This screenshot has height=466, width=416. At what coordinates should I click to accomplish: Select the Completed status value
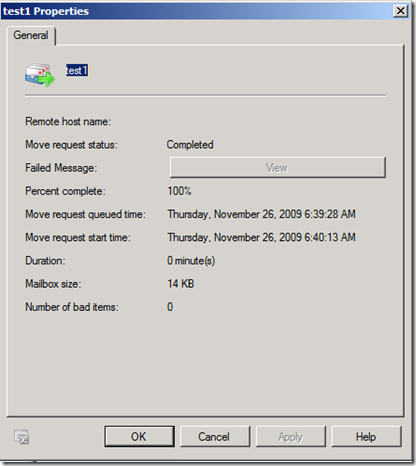[190, 145]
